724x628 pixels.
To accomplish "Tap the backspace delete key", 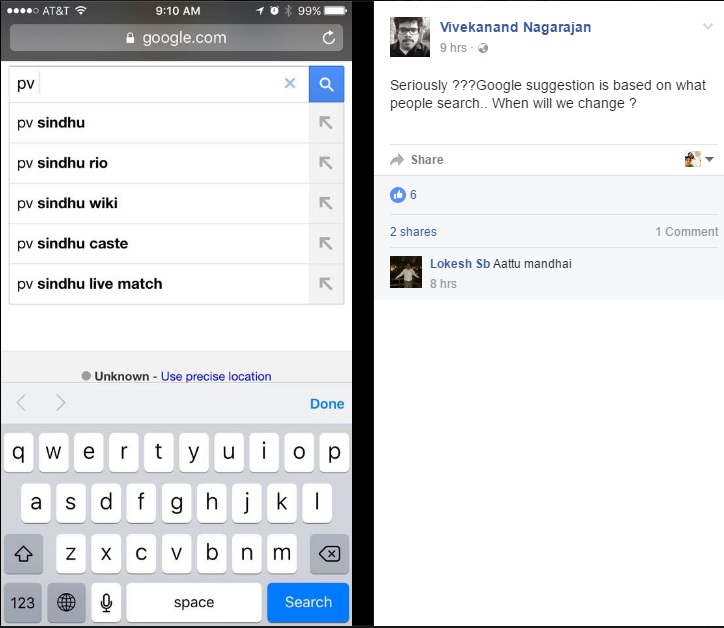I will point(329,553).
